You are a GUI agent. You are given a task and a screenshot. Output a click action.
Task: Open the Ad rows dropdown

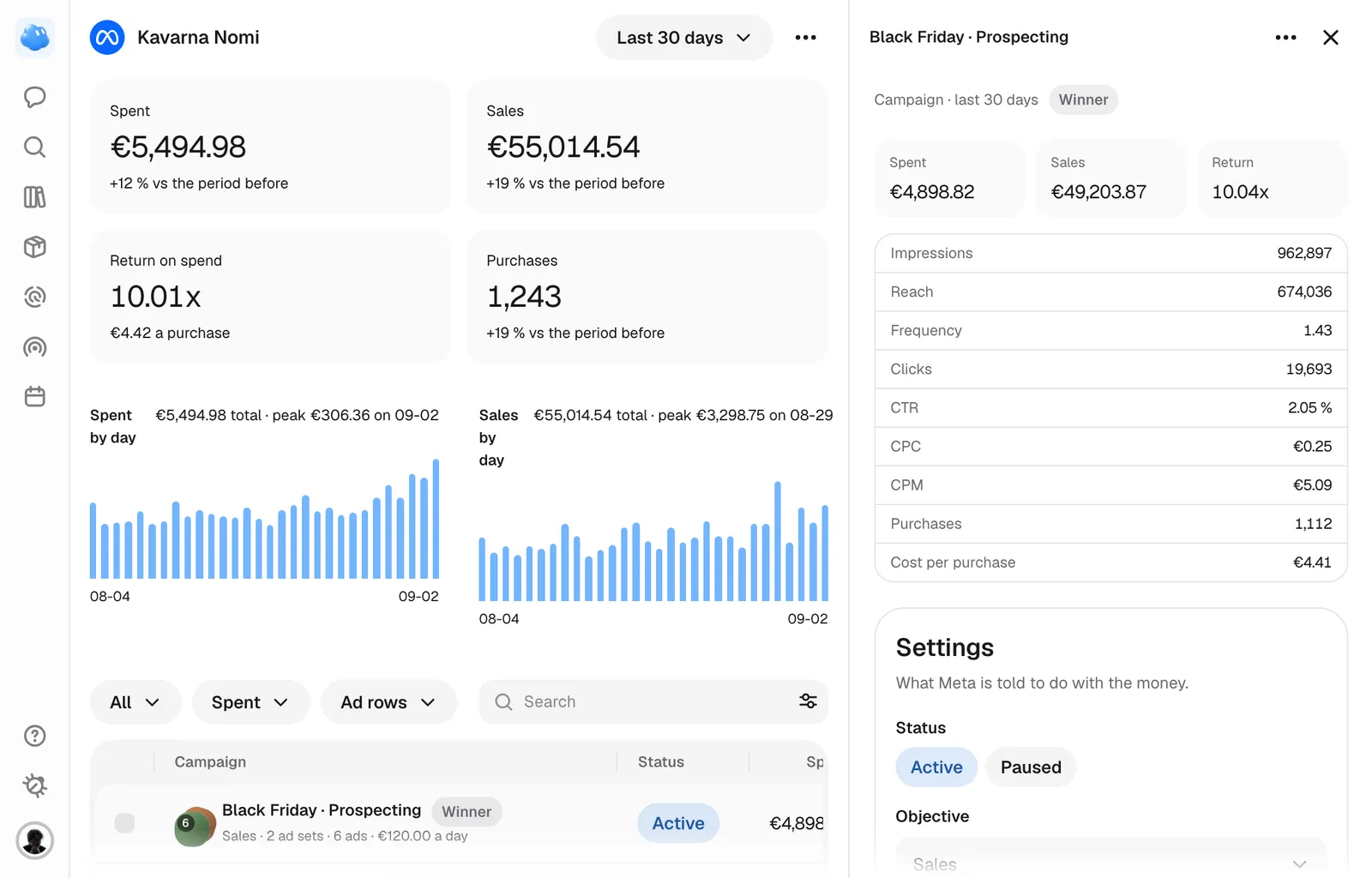coord(388,702)
